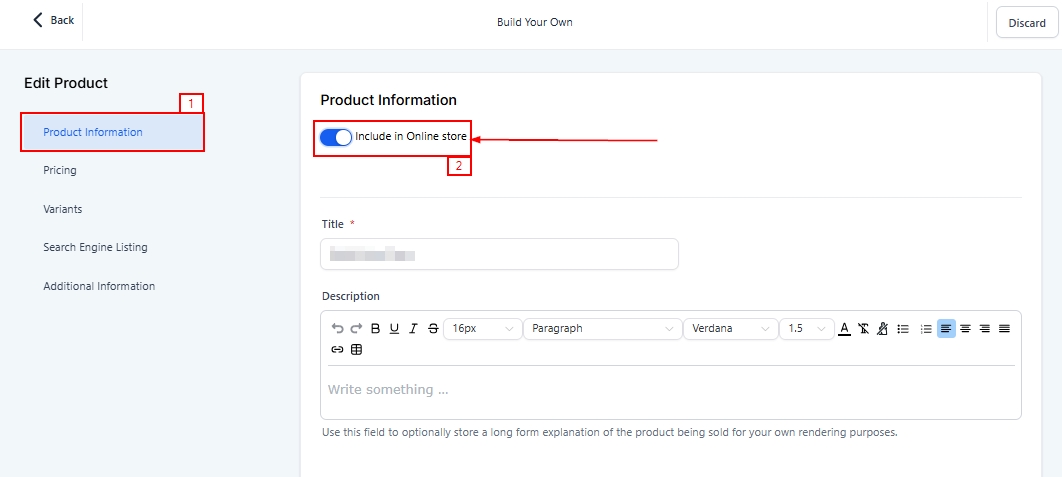Apply bold formatting in the description toolbar
Image resolution: width=1062 pixels, height=477 pixels.
375,328
